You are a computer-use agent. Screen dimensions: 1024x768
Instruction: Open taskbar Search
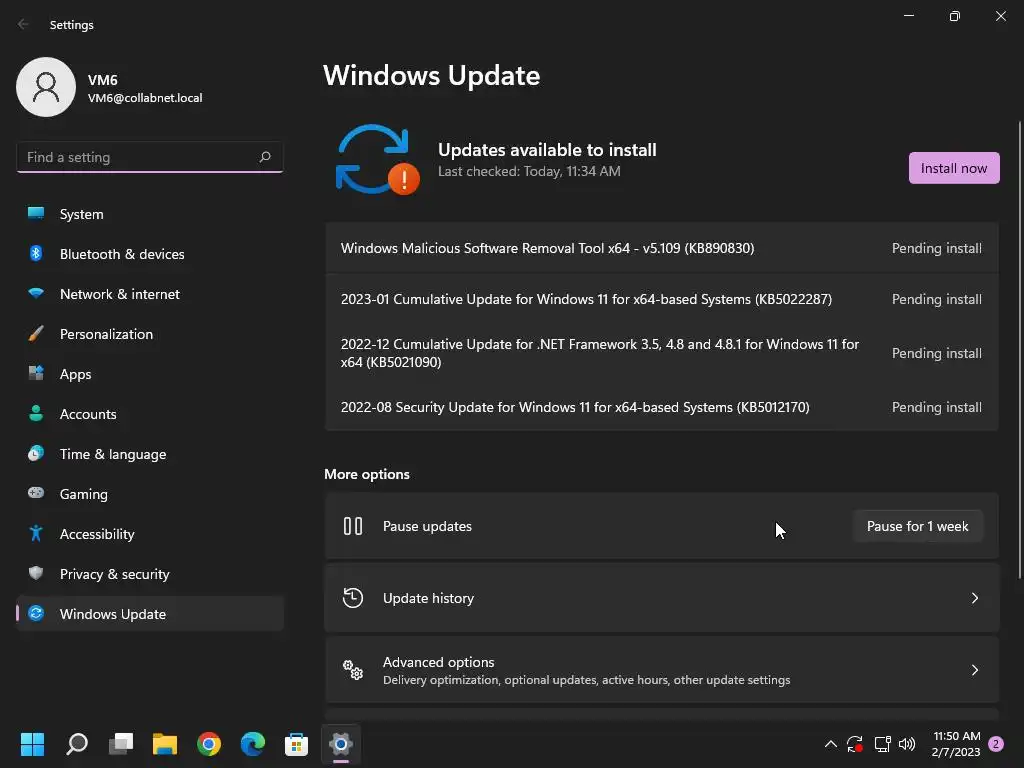[77, 744]
